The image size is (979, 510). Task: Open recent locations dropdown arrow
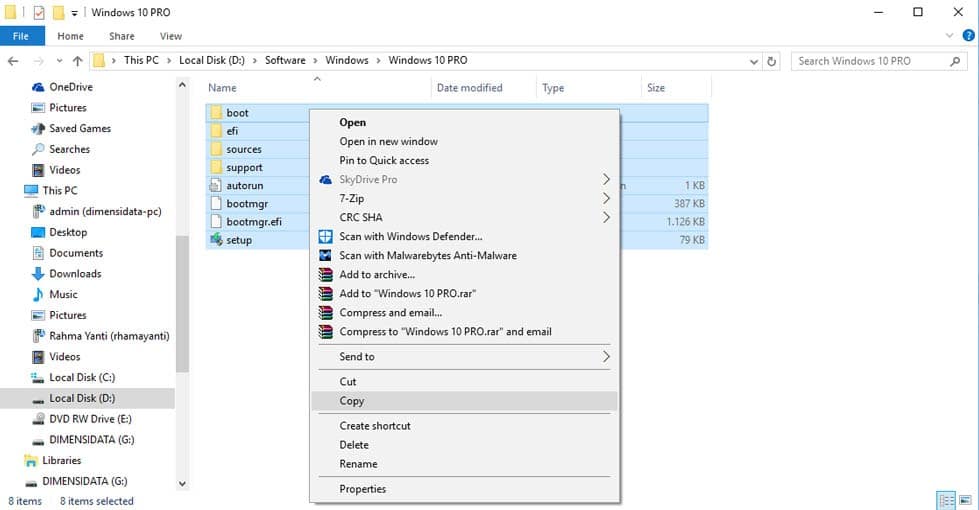pos(59,61)
